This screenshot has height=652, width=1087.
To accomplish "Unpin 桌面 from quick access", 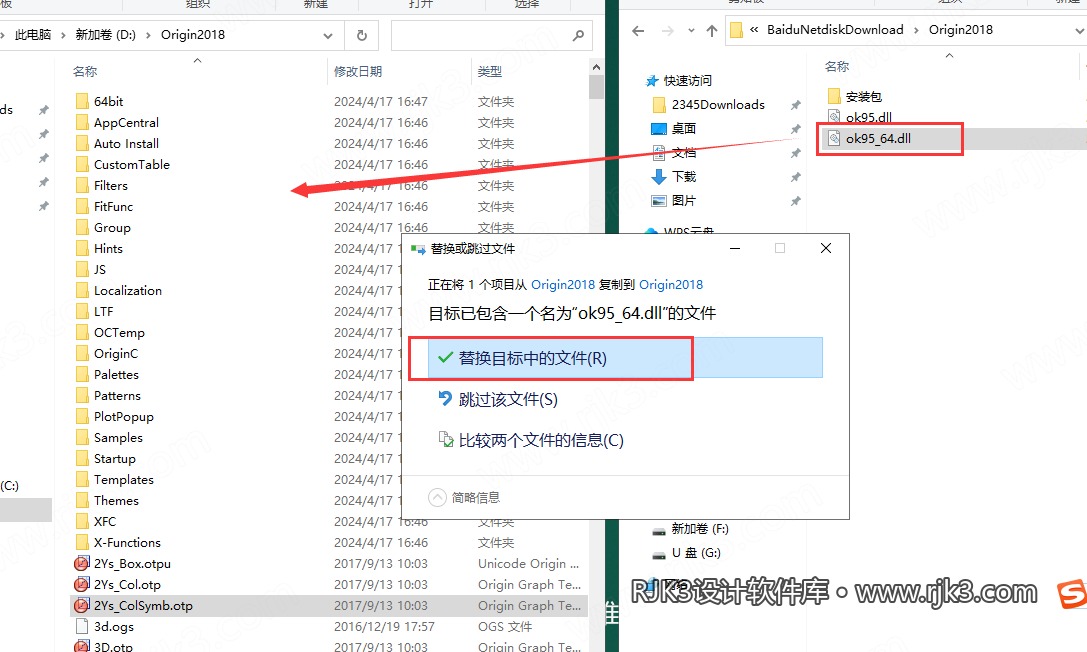I will coord(795,129).
